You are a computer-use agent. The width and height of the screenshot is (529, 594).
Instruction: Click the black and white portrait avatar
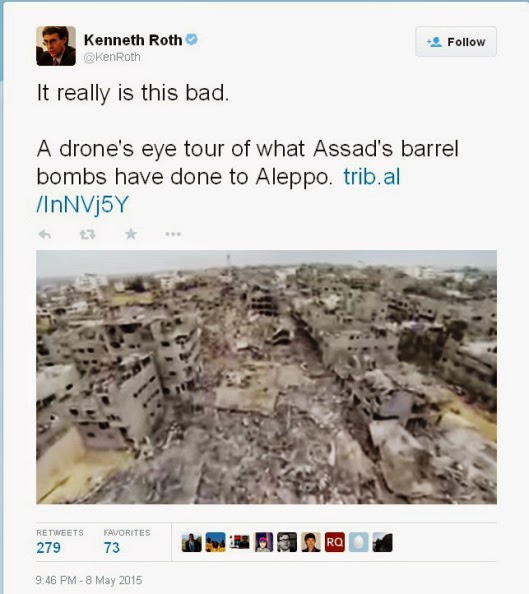click(x=287, y=542)
